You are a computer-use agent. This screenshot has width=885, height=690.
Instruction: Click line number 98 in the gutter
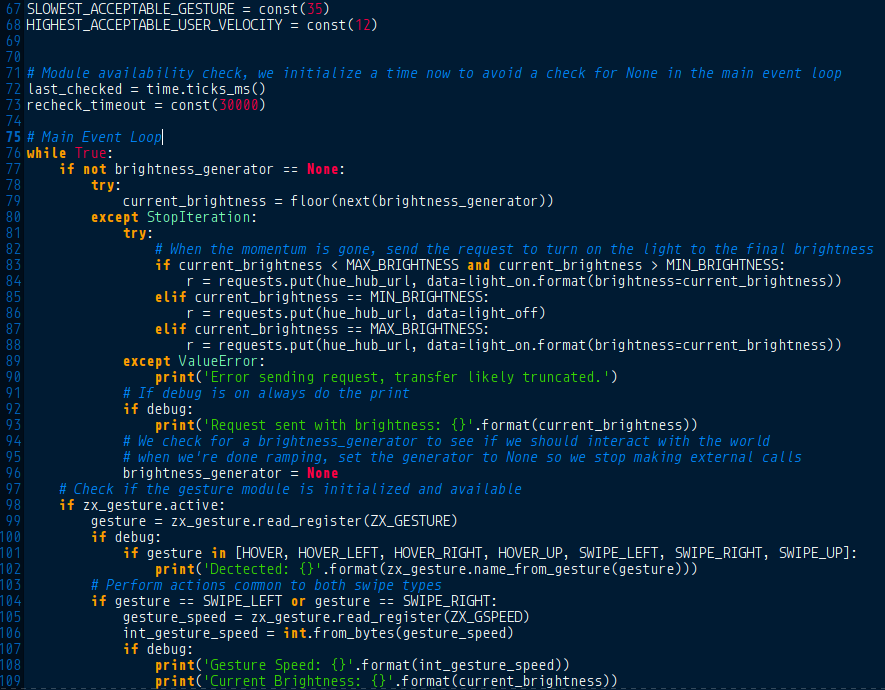point(12,505)
